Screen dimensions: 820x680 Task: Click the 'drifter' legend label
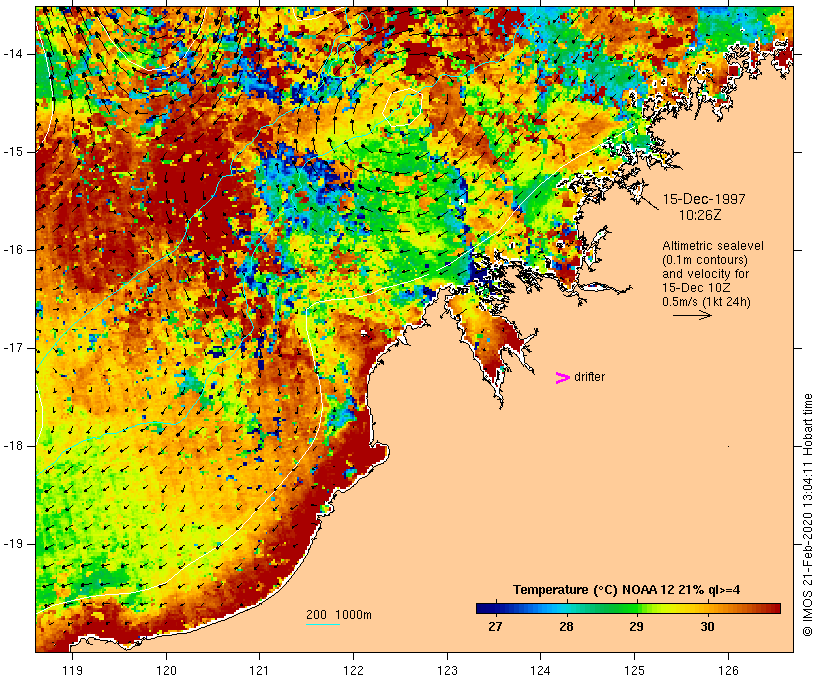(589, 377)
